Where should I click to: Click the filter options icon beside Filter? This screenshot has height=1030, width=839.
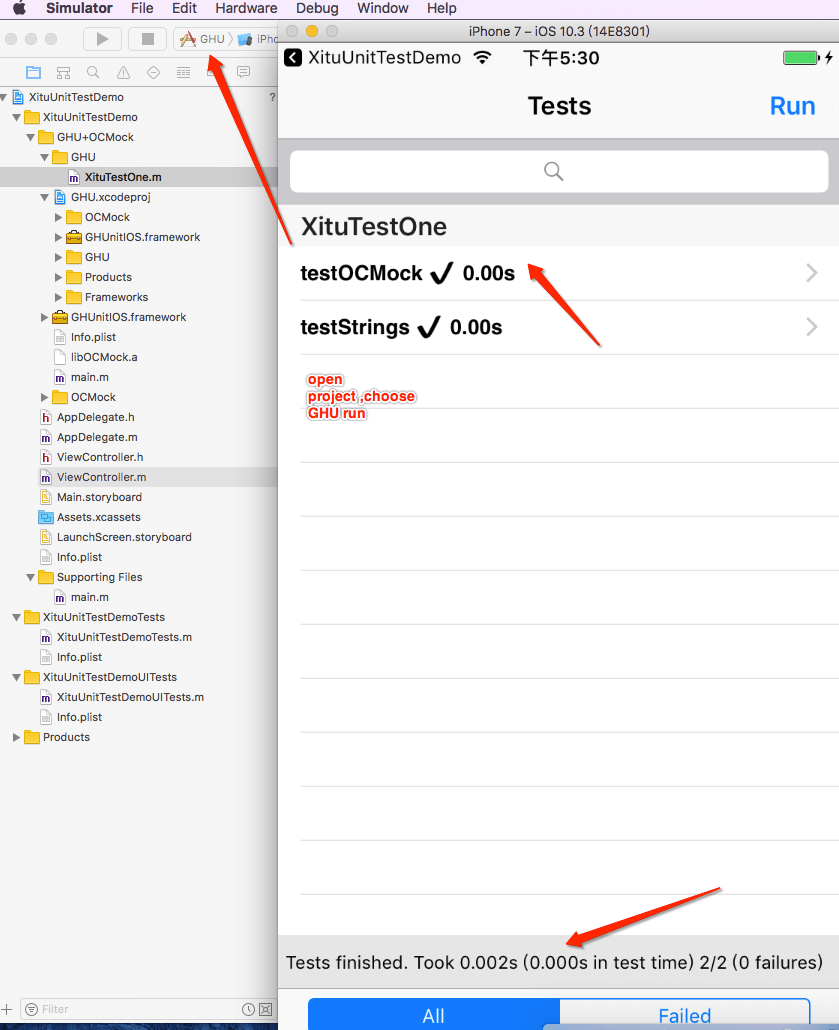pos(31,1009)
